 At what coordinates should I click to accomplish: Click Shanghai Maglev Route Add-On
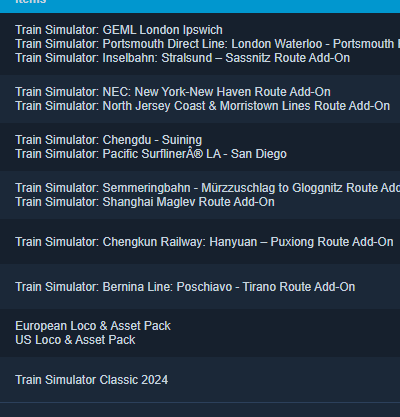[145, 202]
